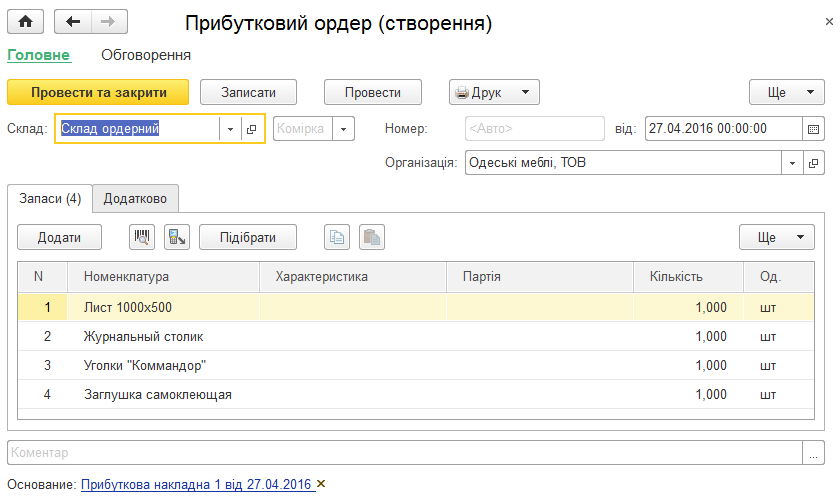
Task: Switch to the Головне section
Action: [x=39, y=55]
